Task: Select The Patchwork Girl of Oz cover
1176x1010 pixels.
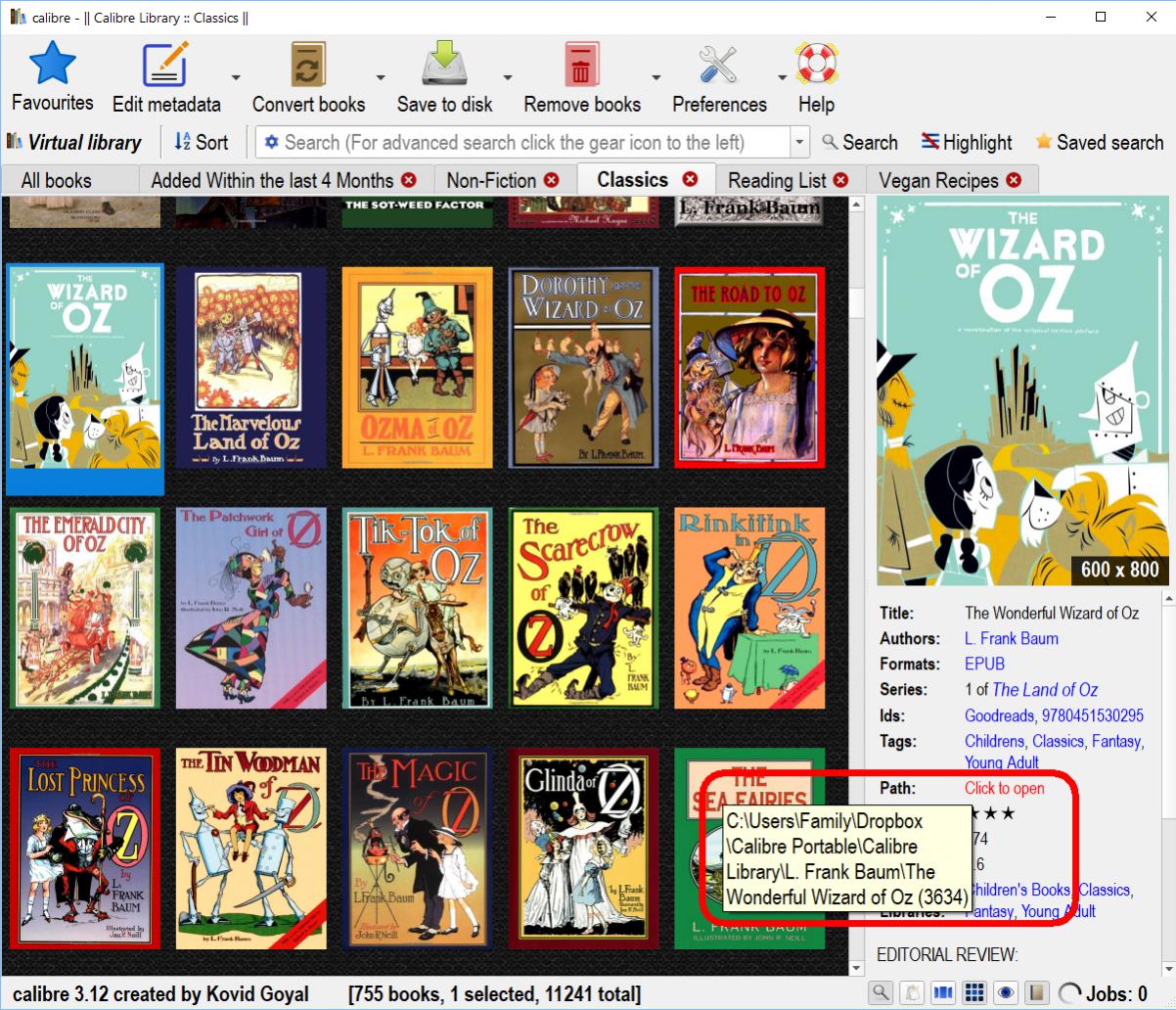Action: click(x=251, y=608)
